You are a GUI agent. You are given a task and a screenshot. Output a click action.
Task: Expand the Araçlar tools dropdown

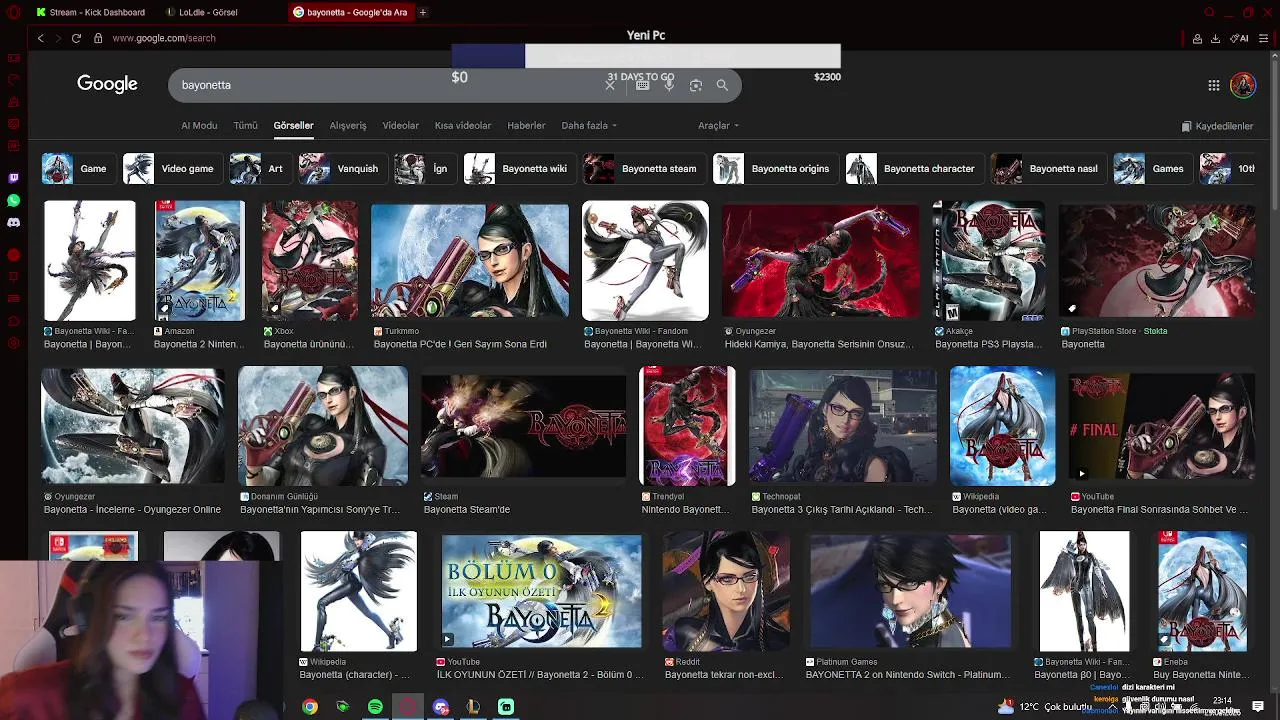[718, 126]
